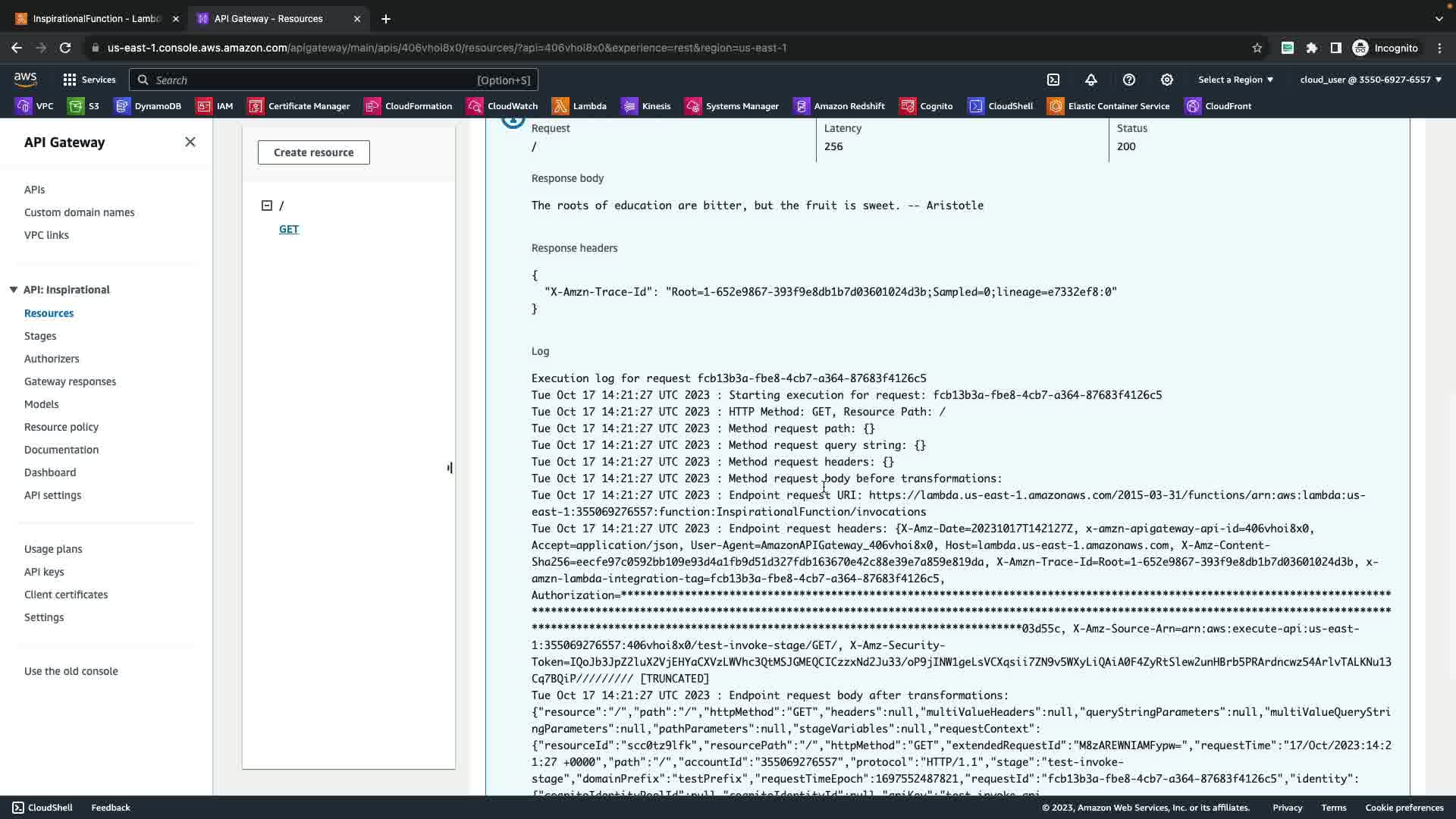Select the GET method link
Image resolution: width=1456 pixels, height=819 pixels.
click(x=289, y=229)
